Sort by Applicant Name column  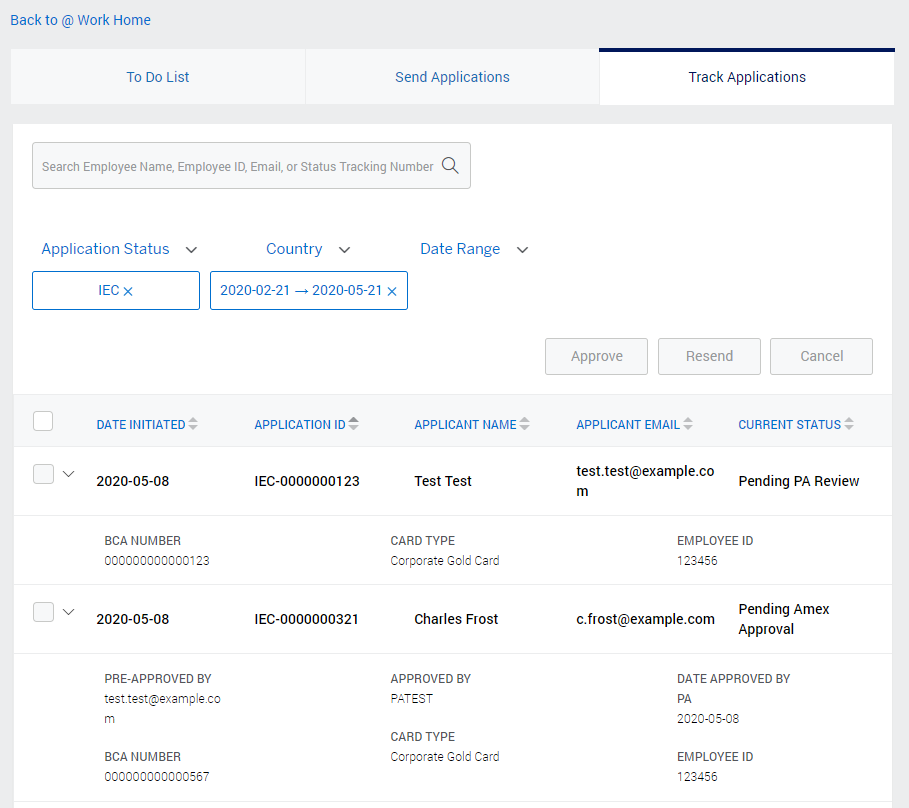pyautogui.click(x=524, y=424)
